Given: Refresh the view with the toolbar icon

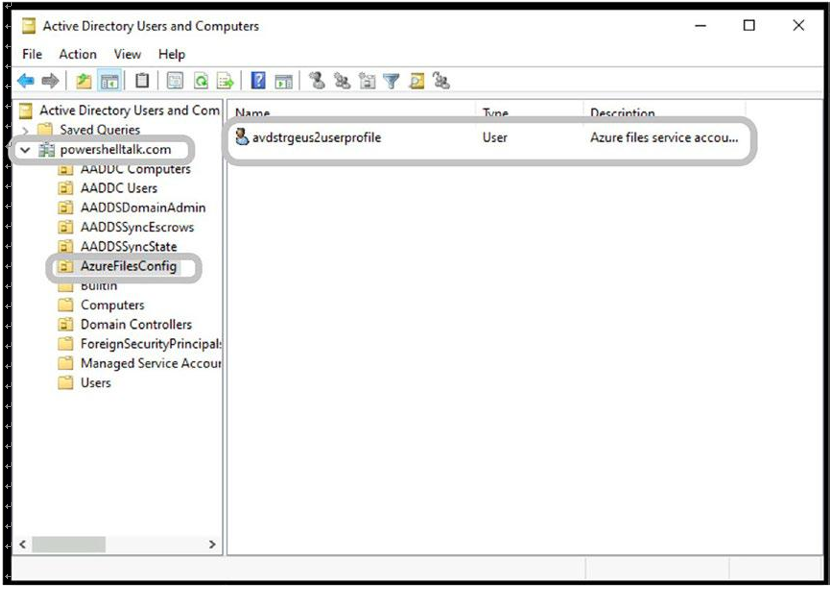Looking at the screenshot, I should [201, 81].
